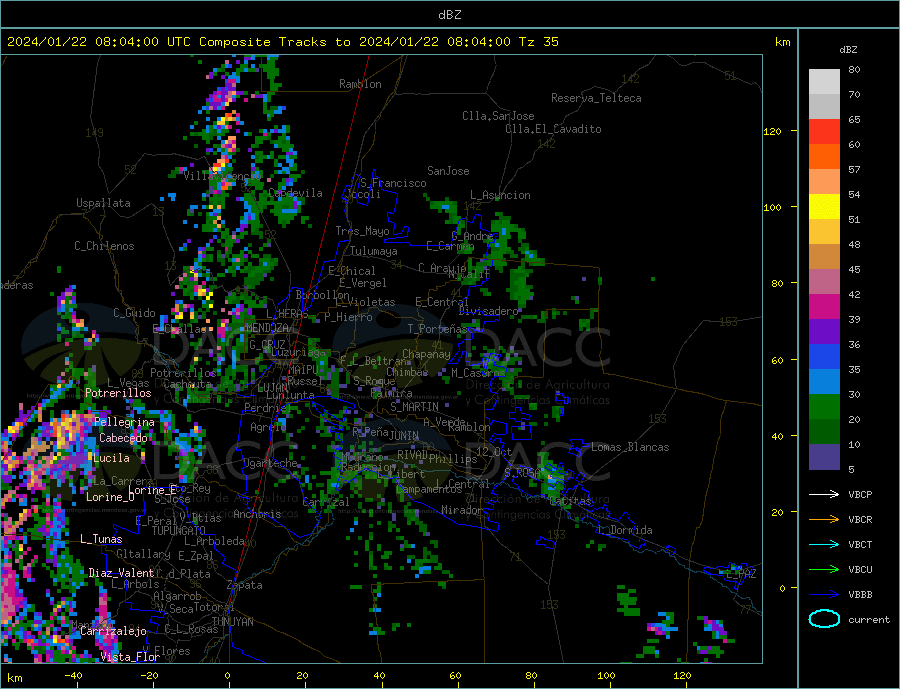Click the Diaz_Valent label
This screenshot has height=689, width=900.
pos(121,573)
